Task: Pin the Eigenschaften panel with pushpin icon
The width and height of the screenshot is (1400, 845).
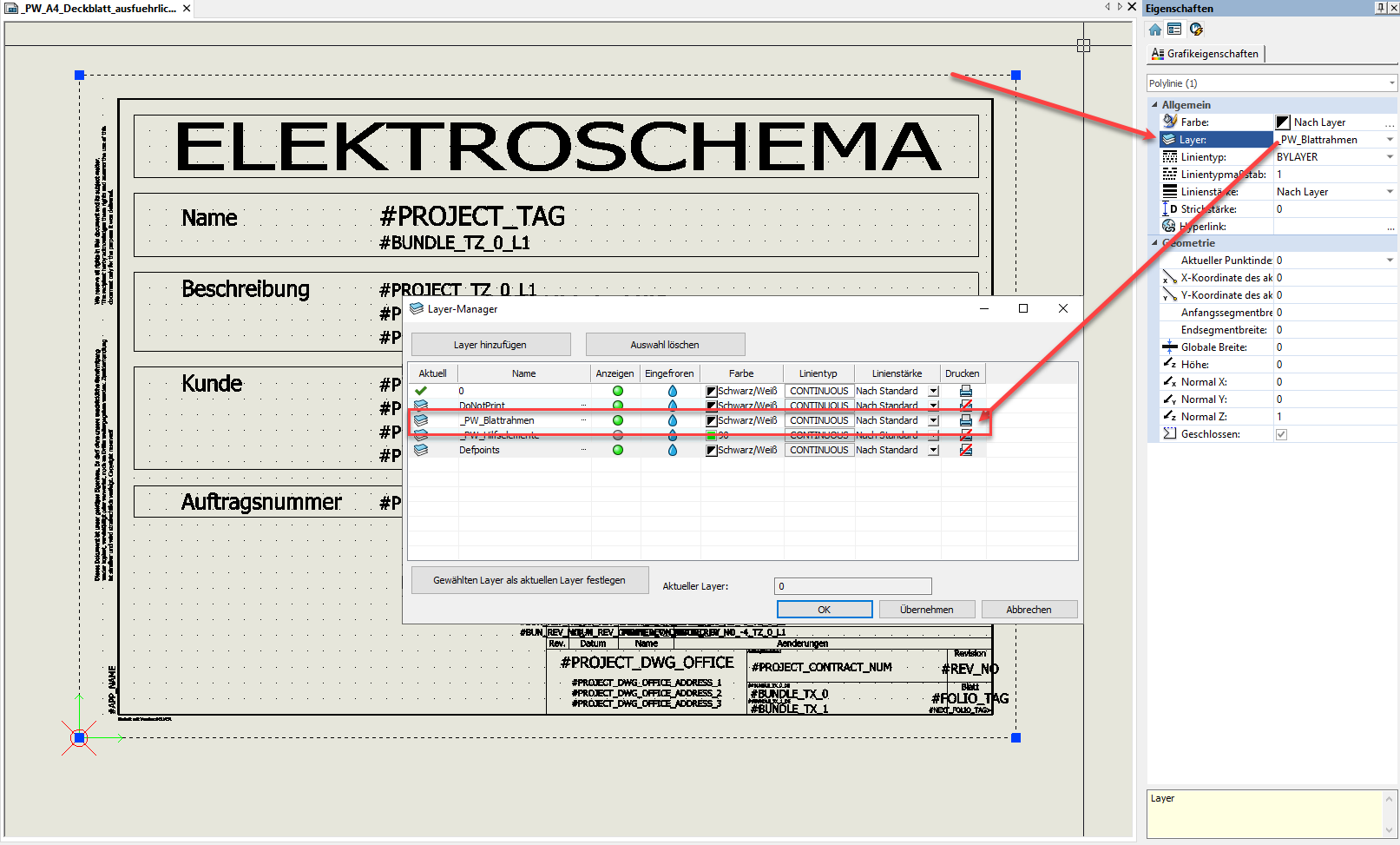Action: click(x=1380, y=8)
